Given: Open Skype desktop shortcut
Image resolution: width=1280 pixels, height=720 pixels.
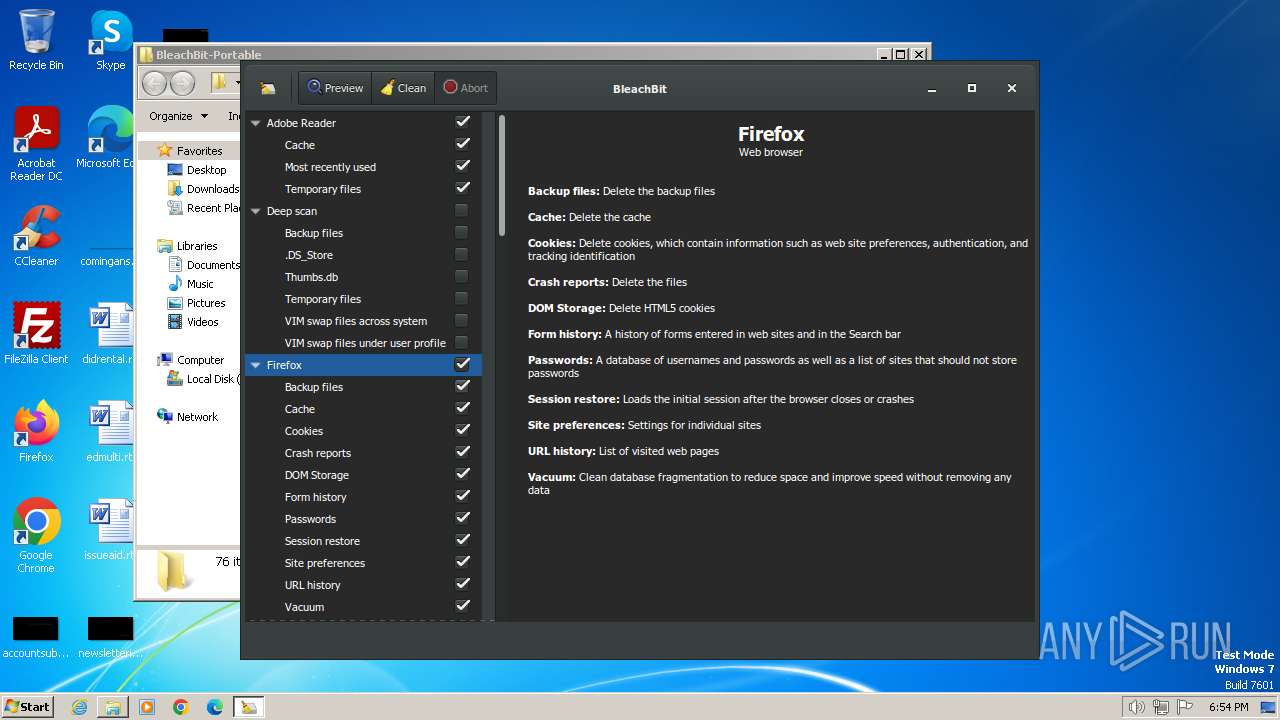Looking at the screenshot, I should pyautogui.click(x=110, y=40).
